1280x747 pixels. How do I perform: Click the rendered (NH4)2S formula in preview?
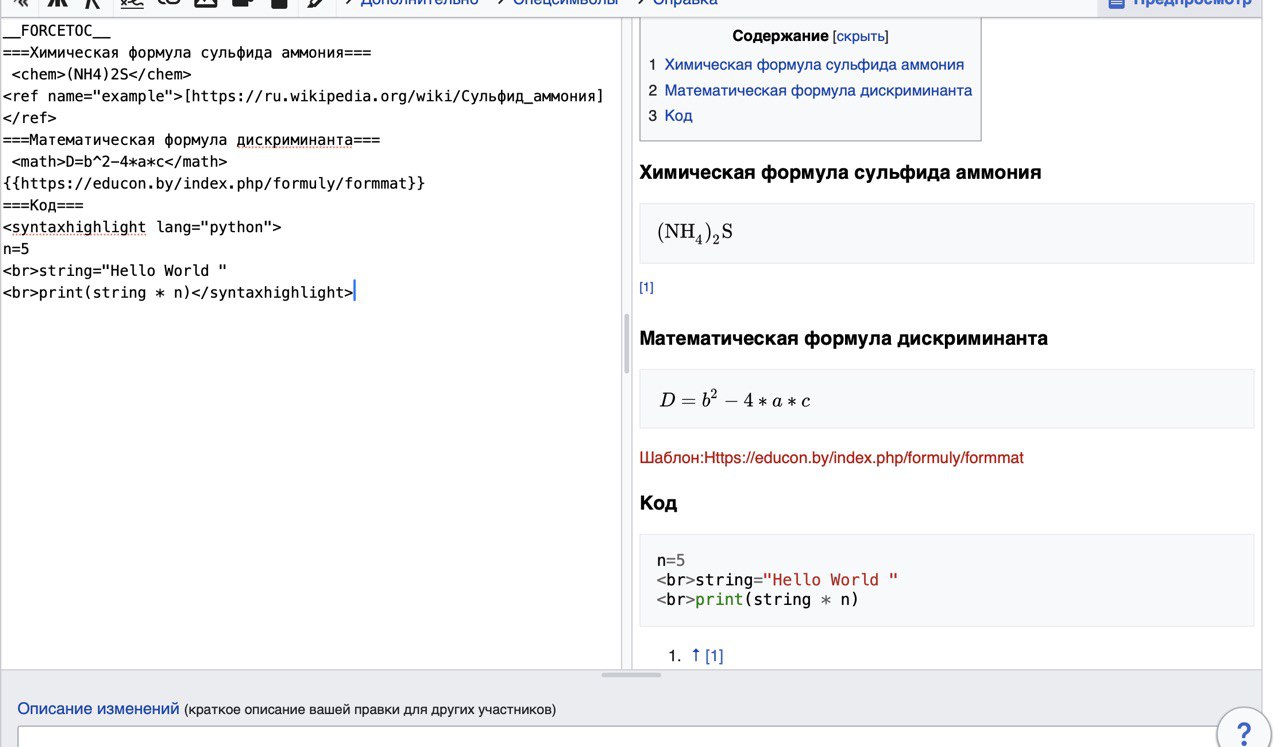coord(695,233)
